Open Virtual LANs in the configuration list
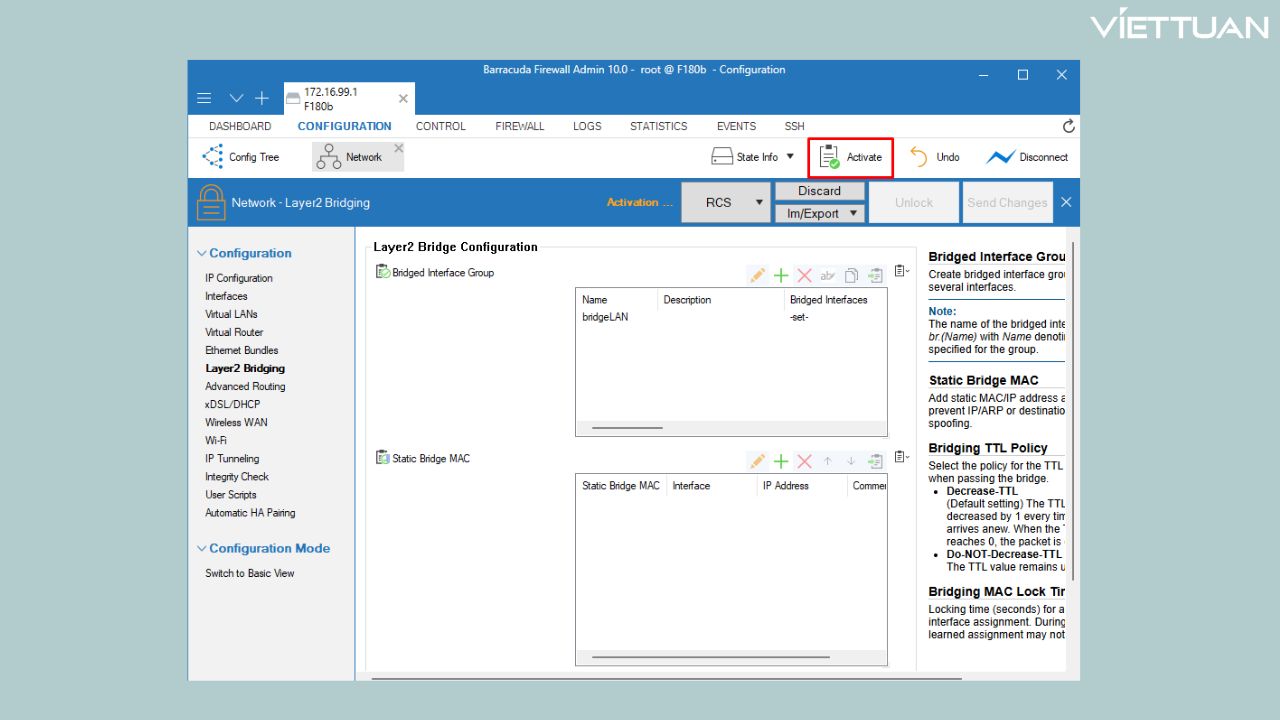This screenshot has width=1280, height=720. [x=231, y=314]
